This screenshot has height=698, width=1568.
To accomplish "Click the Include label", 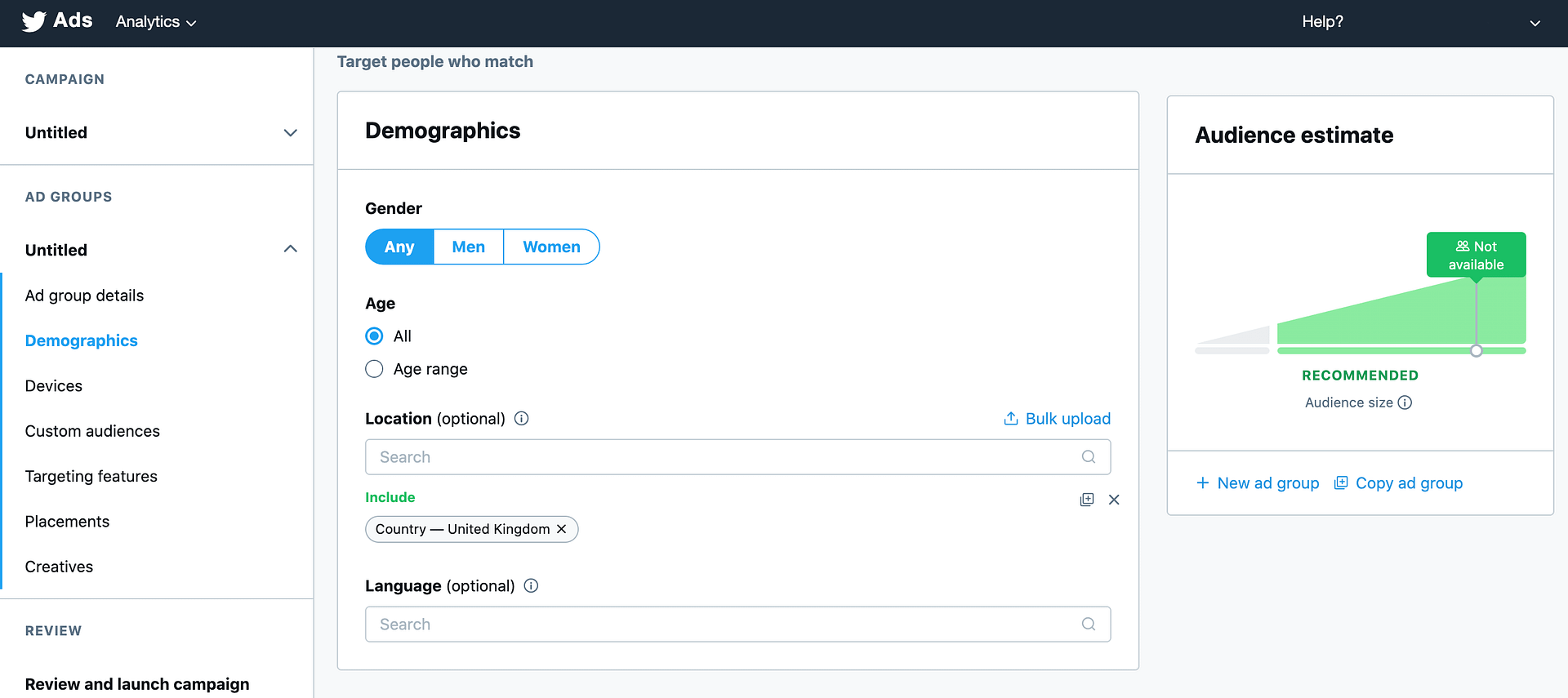I will 390,497.
